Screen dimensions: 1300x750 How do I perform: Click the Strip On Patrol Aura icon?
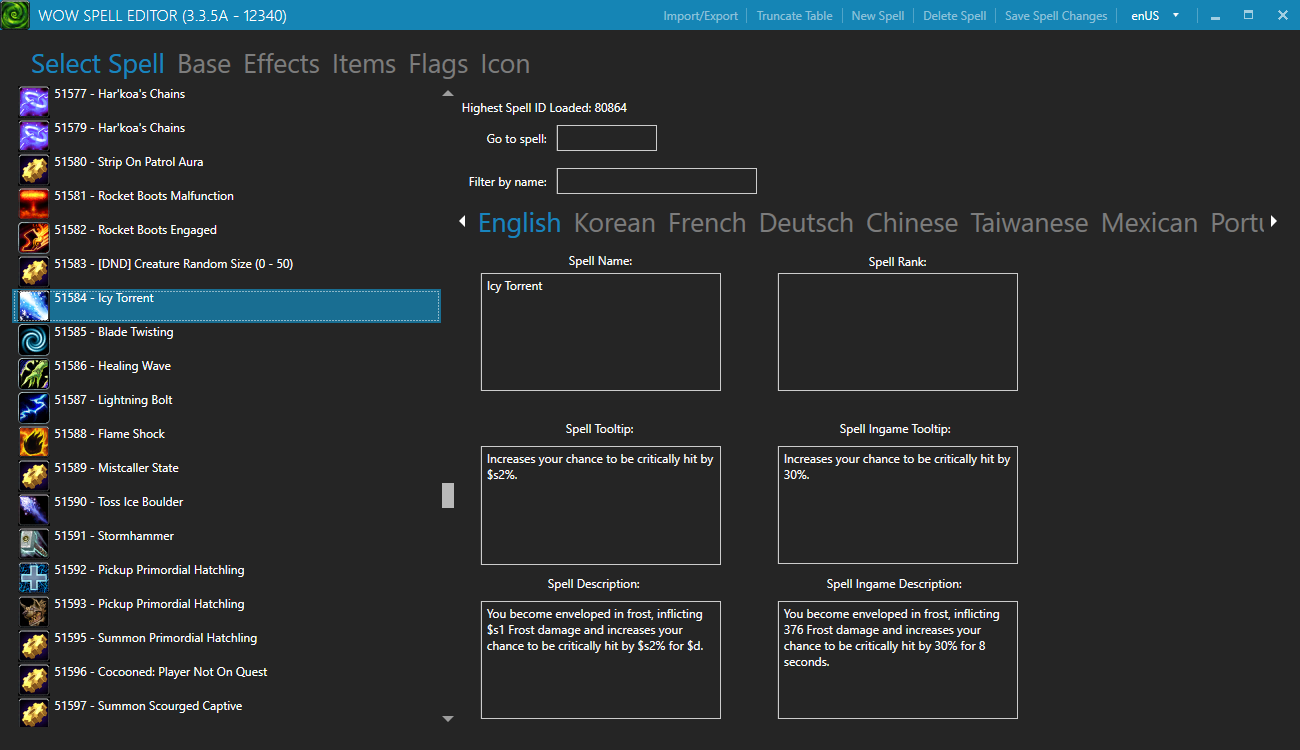tap(34, 169)
